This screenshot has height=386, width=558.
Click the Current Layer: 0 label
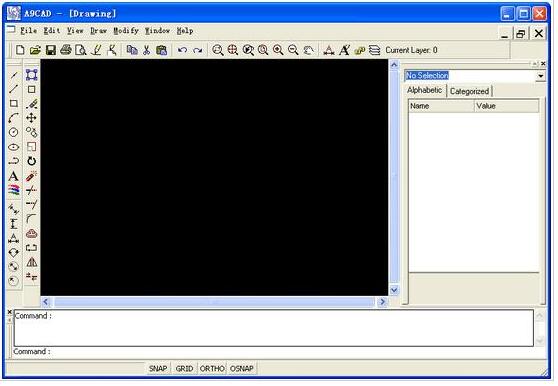411,50
